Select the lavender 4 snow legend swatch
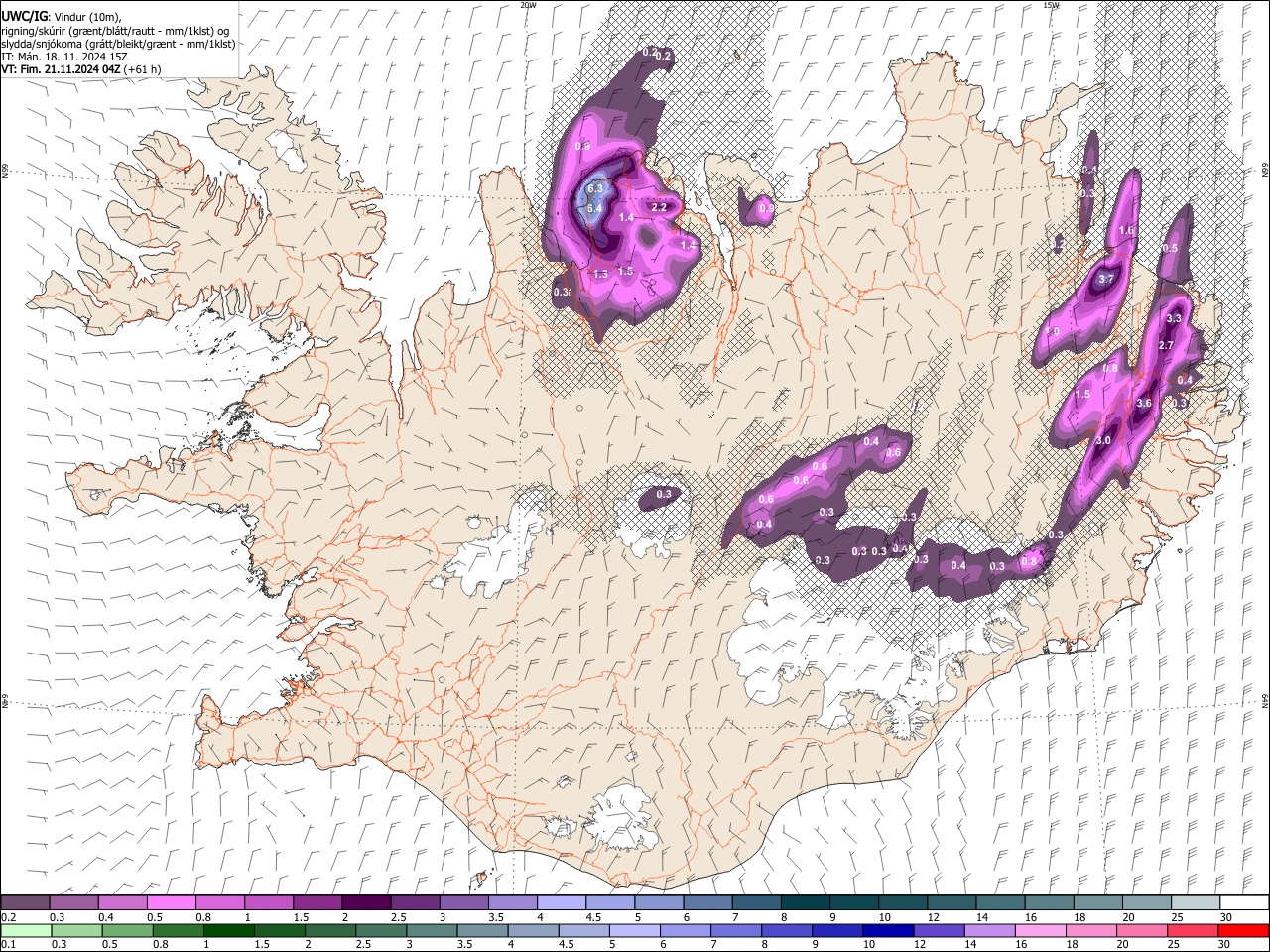Screen dimensions: 1270x952 click(x=562, y=902)
